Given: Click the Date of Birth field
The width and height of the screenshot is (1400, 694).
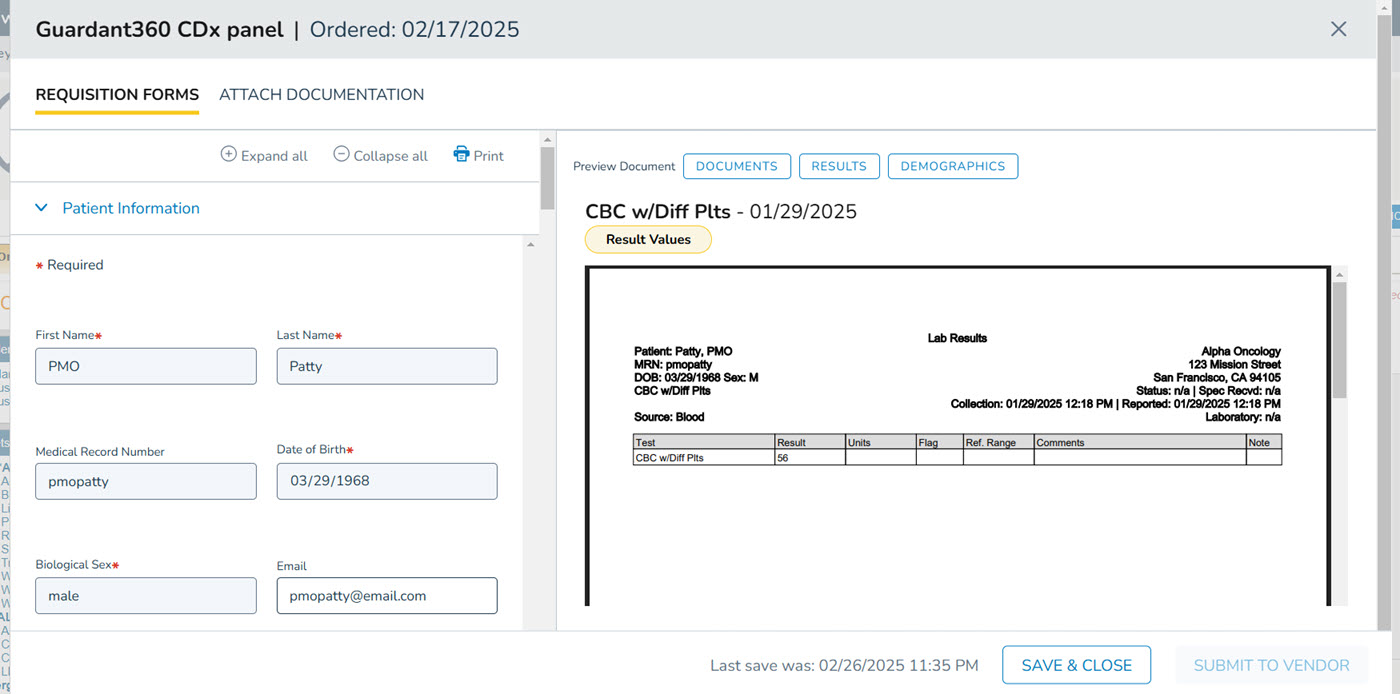Looking at the screenshot, I should pos(386,481).
